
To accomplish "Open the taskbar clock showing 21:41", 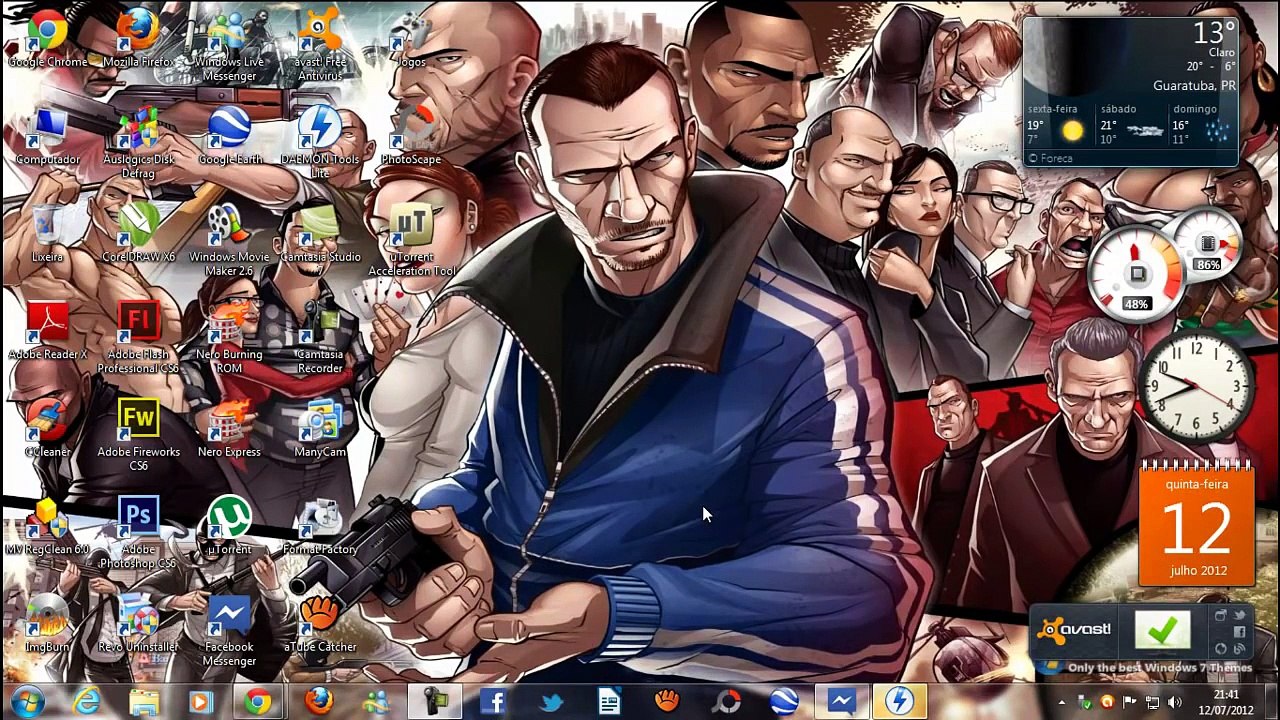I will pos(1226,702).
